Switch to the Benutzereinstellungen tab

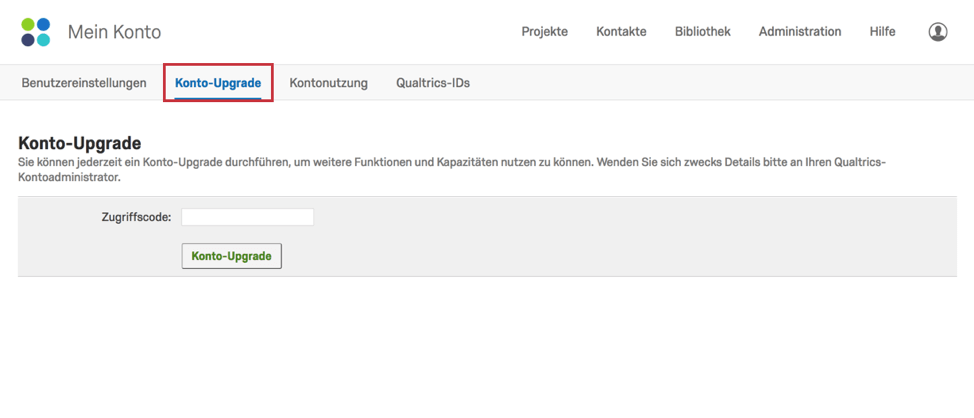pyautogui.click(x=84, y=83)
